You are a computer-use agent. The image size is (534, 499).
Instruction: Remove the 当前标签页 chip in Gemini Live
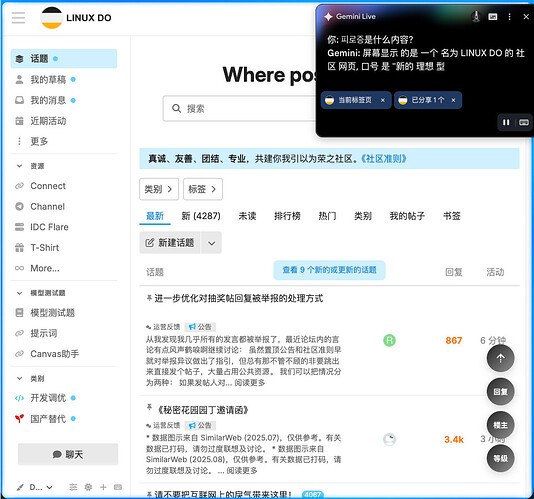click(383, 100)
